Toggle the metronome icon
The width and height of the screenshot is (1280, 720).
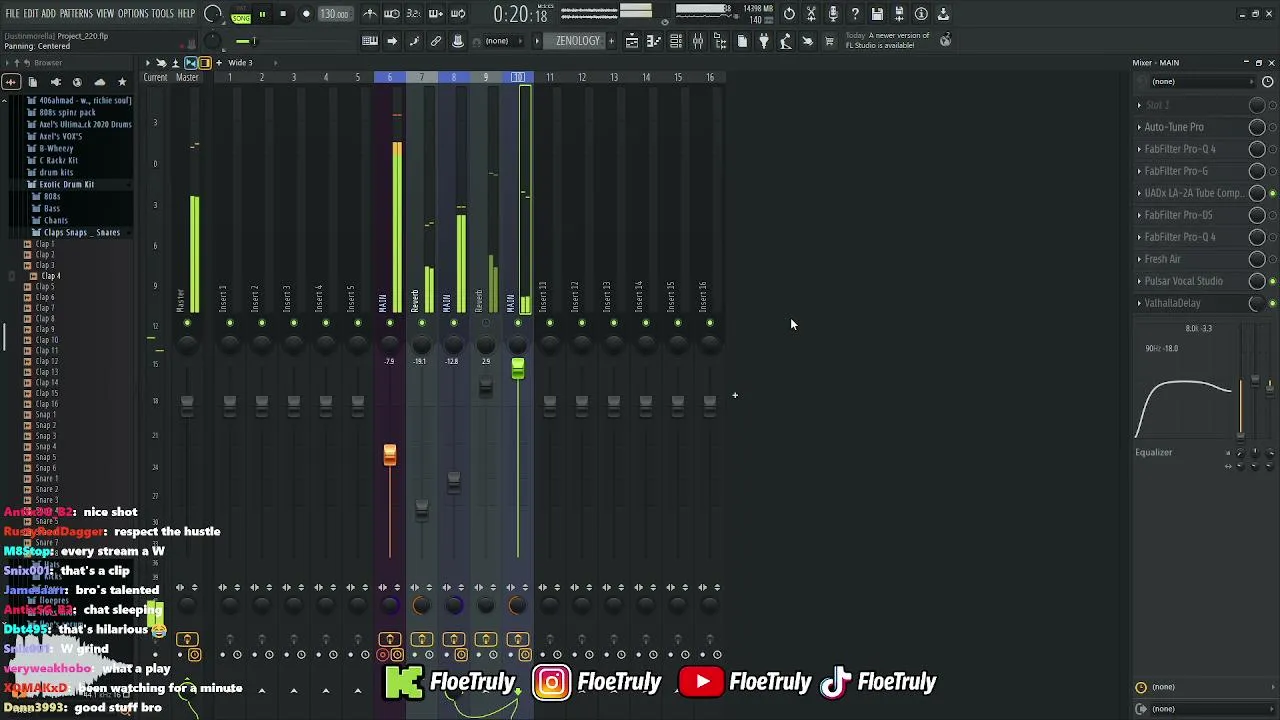point(370,14)
